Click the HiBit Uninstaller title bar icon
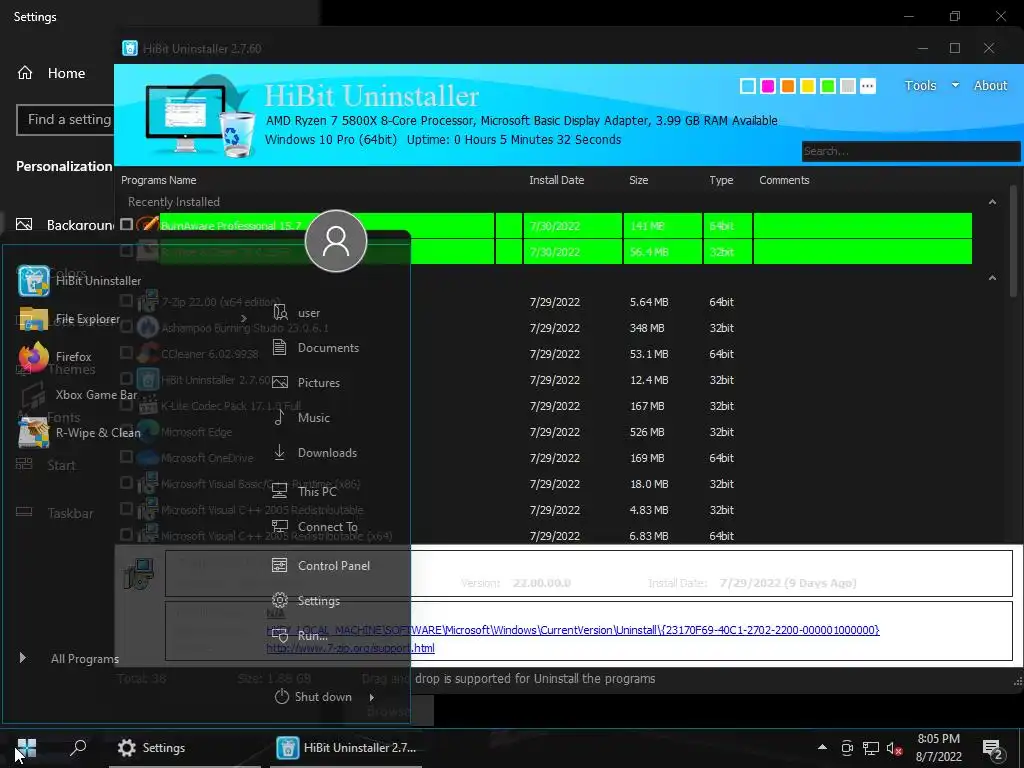 pos(130,48)
